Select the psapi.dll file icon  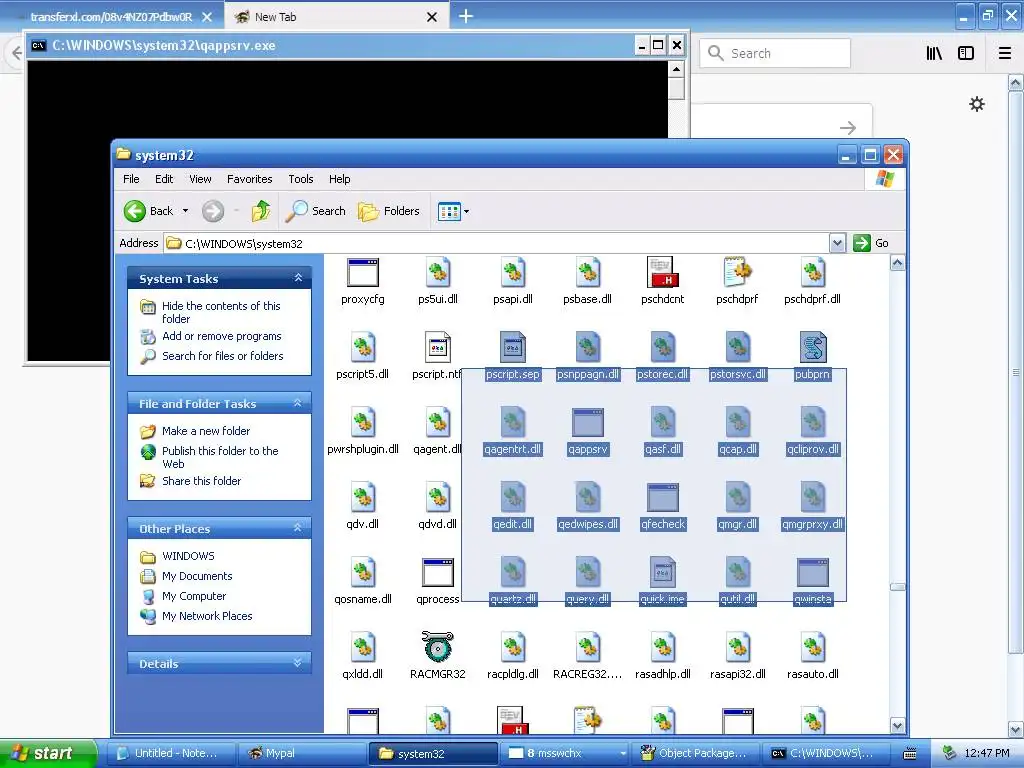513,272
